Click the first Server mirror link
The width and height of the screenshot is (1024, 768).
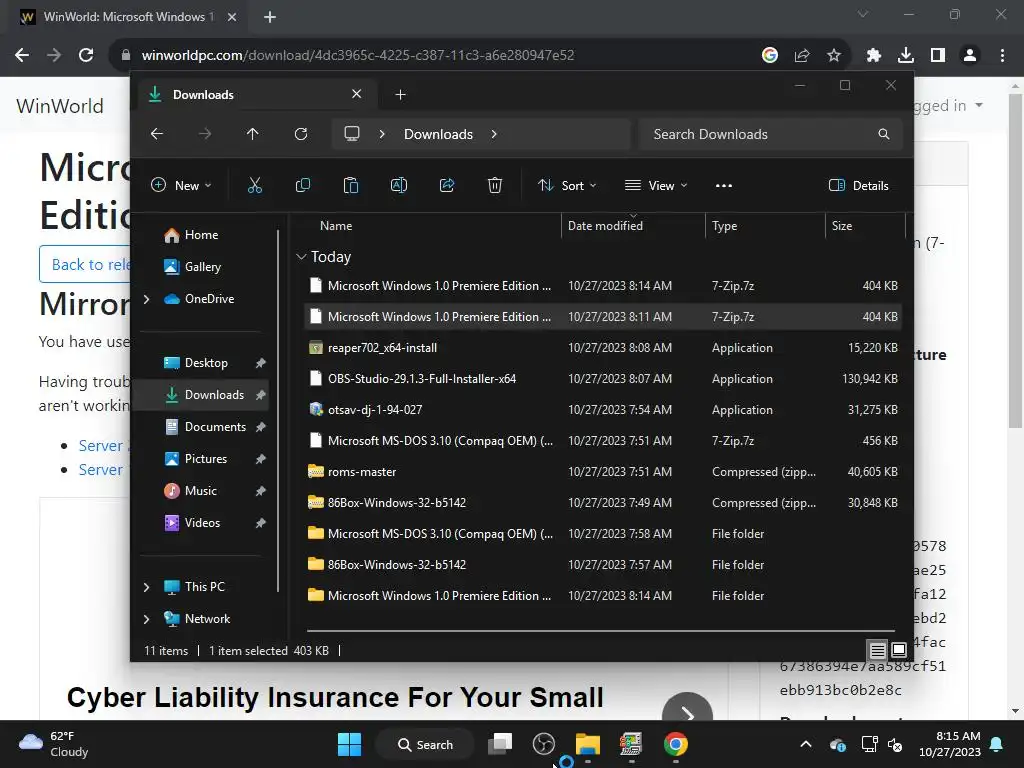(x=103, y=445)
